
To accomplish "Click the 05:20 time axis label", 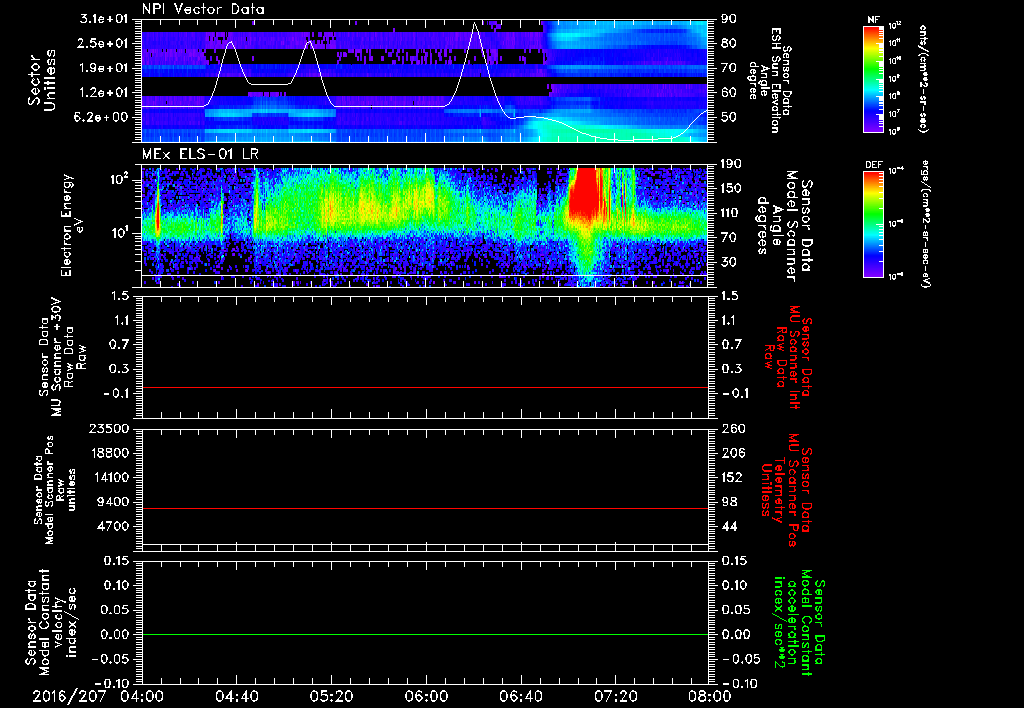I will tap(331, 696).
